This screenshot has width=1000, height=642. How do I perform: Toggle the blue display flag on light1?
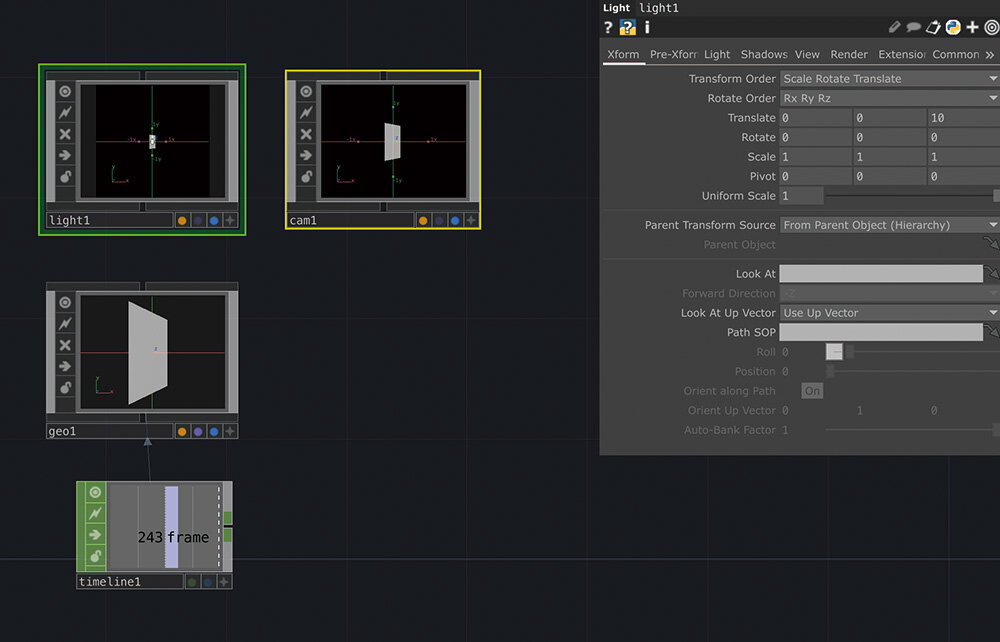coord(216,220)
